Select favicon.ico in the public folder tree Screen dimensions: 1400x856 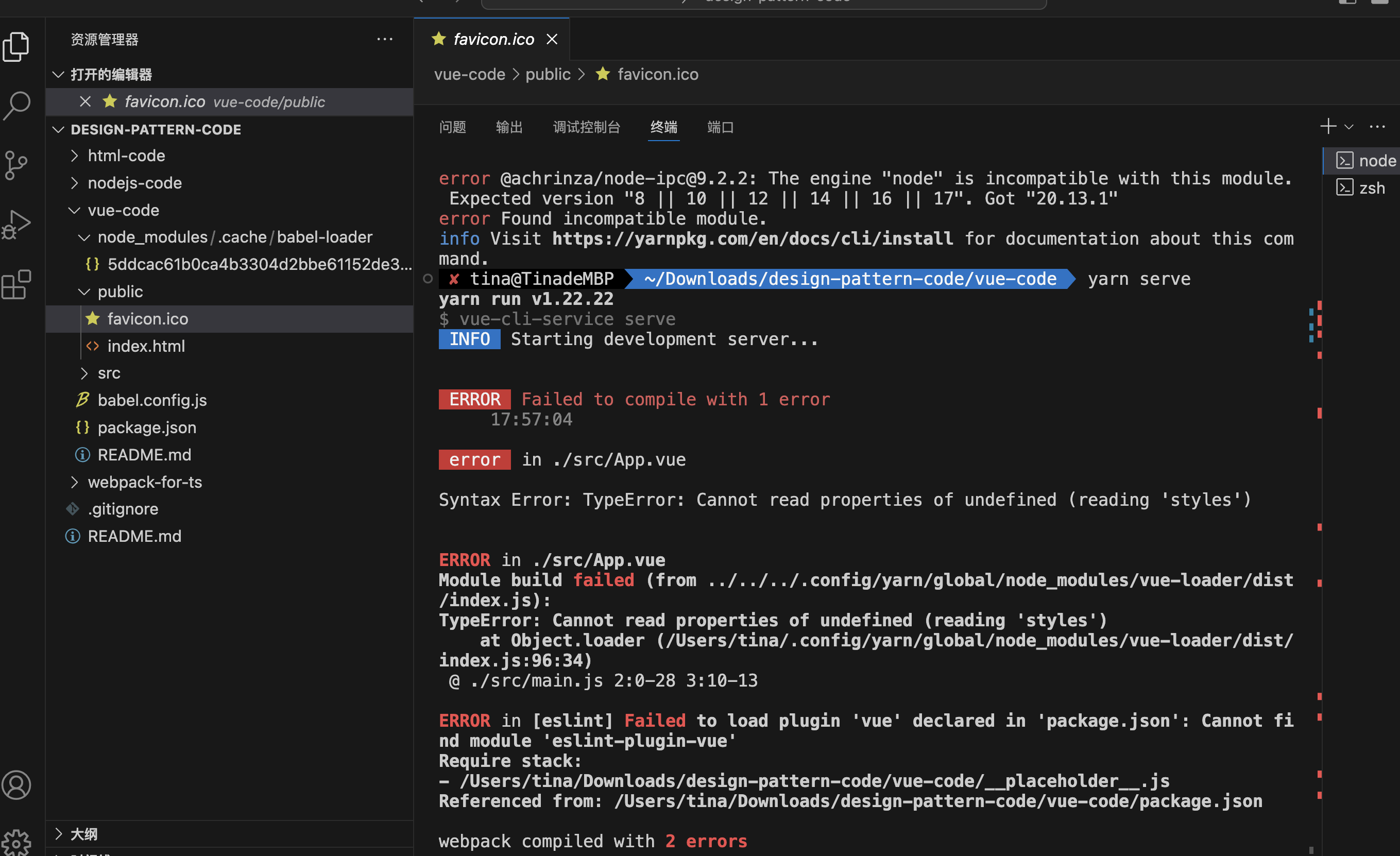229,319
